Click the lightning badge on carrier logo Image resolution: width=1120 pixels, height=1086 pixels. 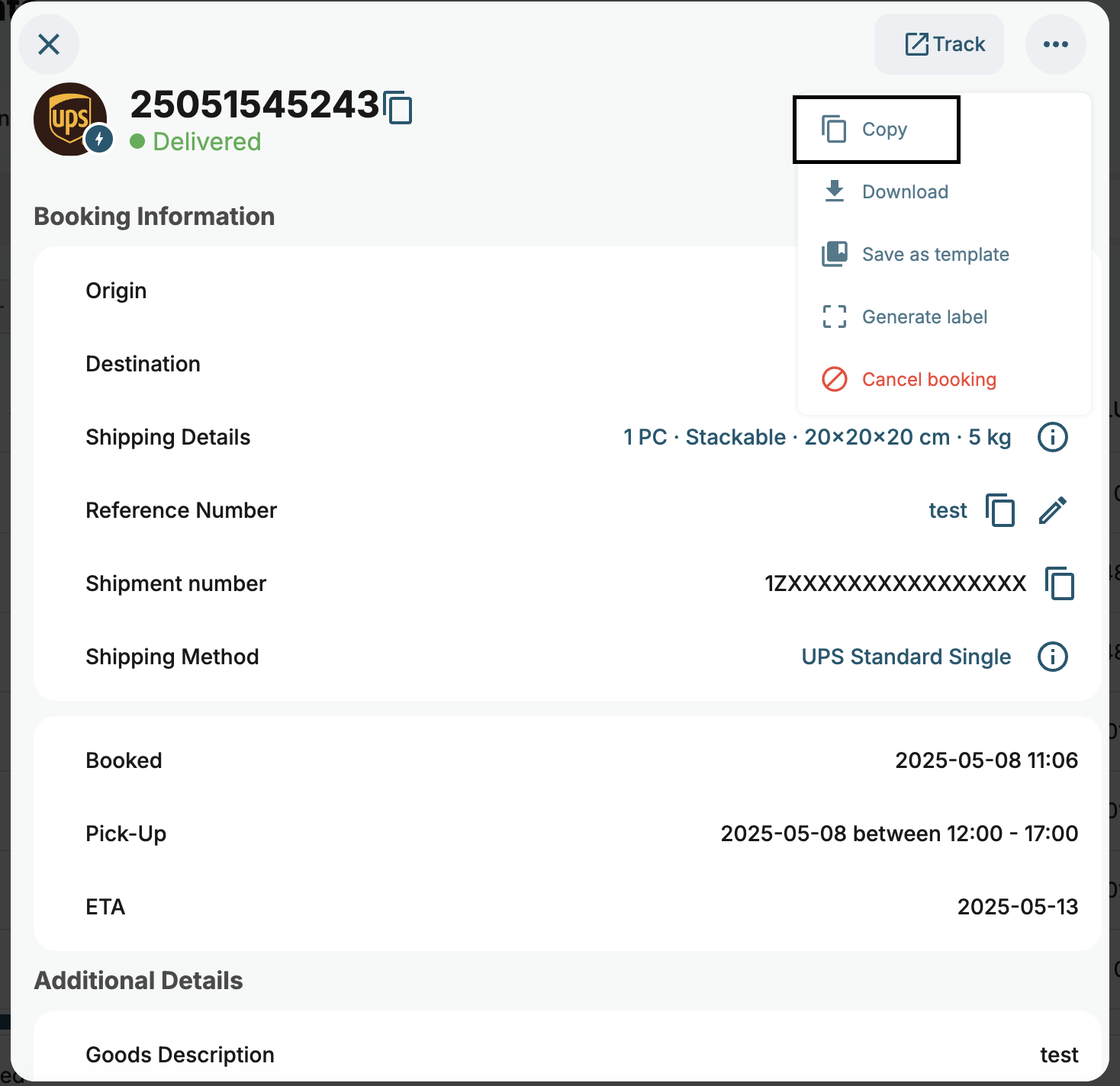click(99, 140)
